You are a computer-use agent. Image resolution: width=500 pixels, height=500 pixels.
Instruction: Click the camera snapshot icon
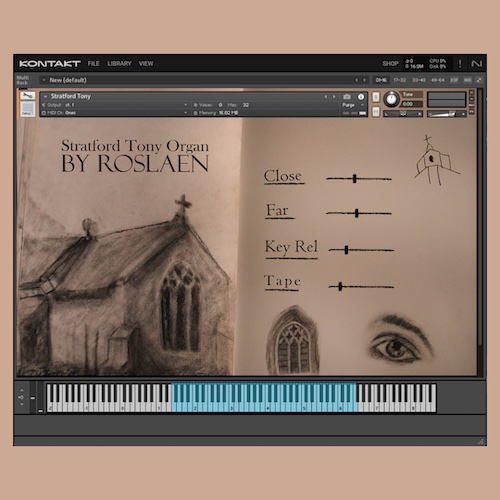click(x=347, y=97)
